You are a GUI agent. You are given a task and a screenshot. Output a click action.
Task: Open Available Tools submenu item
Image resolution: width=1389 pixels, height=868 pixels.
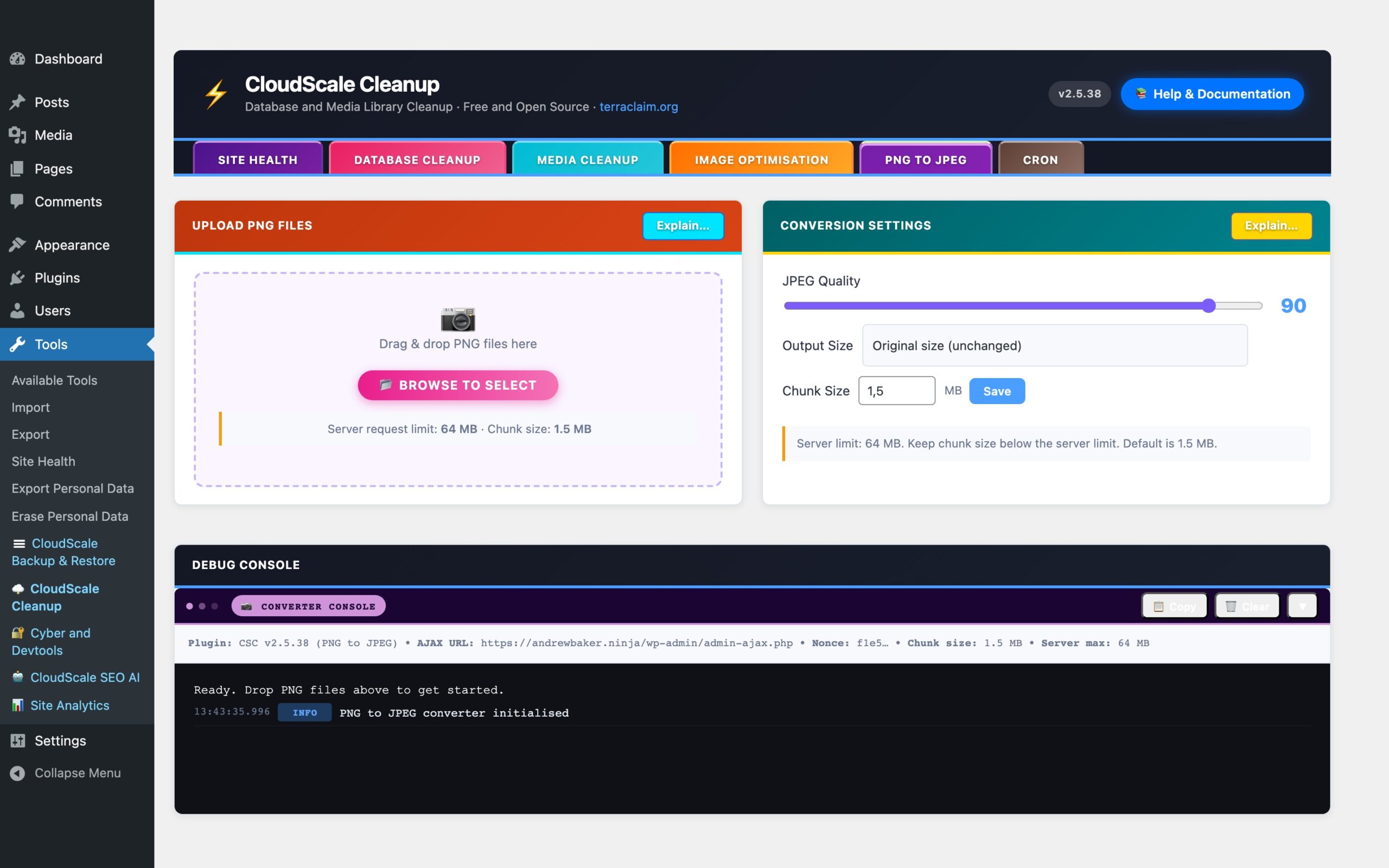coord(54,380)
